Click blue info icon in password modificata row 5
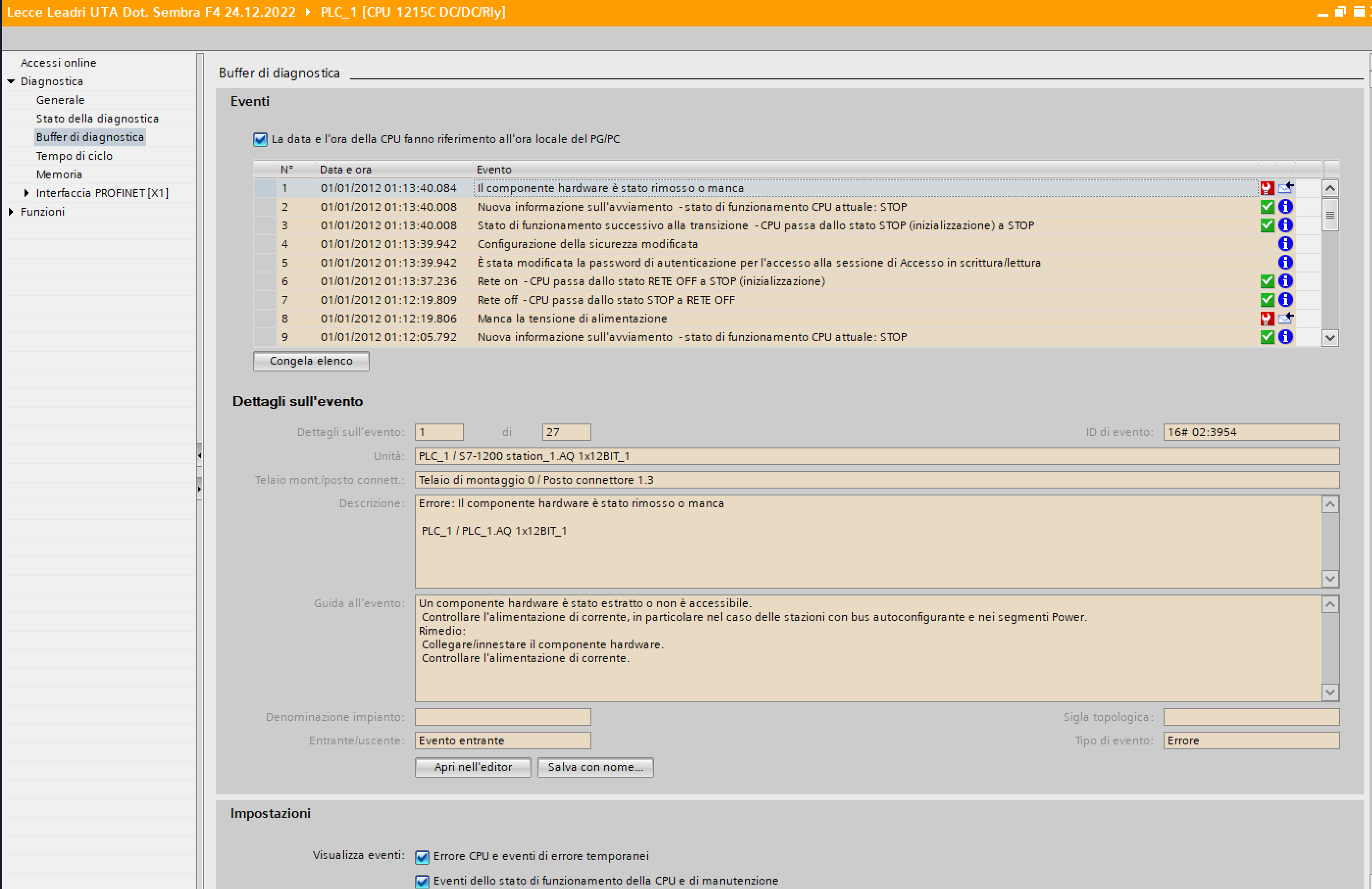This screenshot has width=1372, height=889. [1285, 262]
